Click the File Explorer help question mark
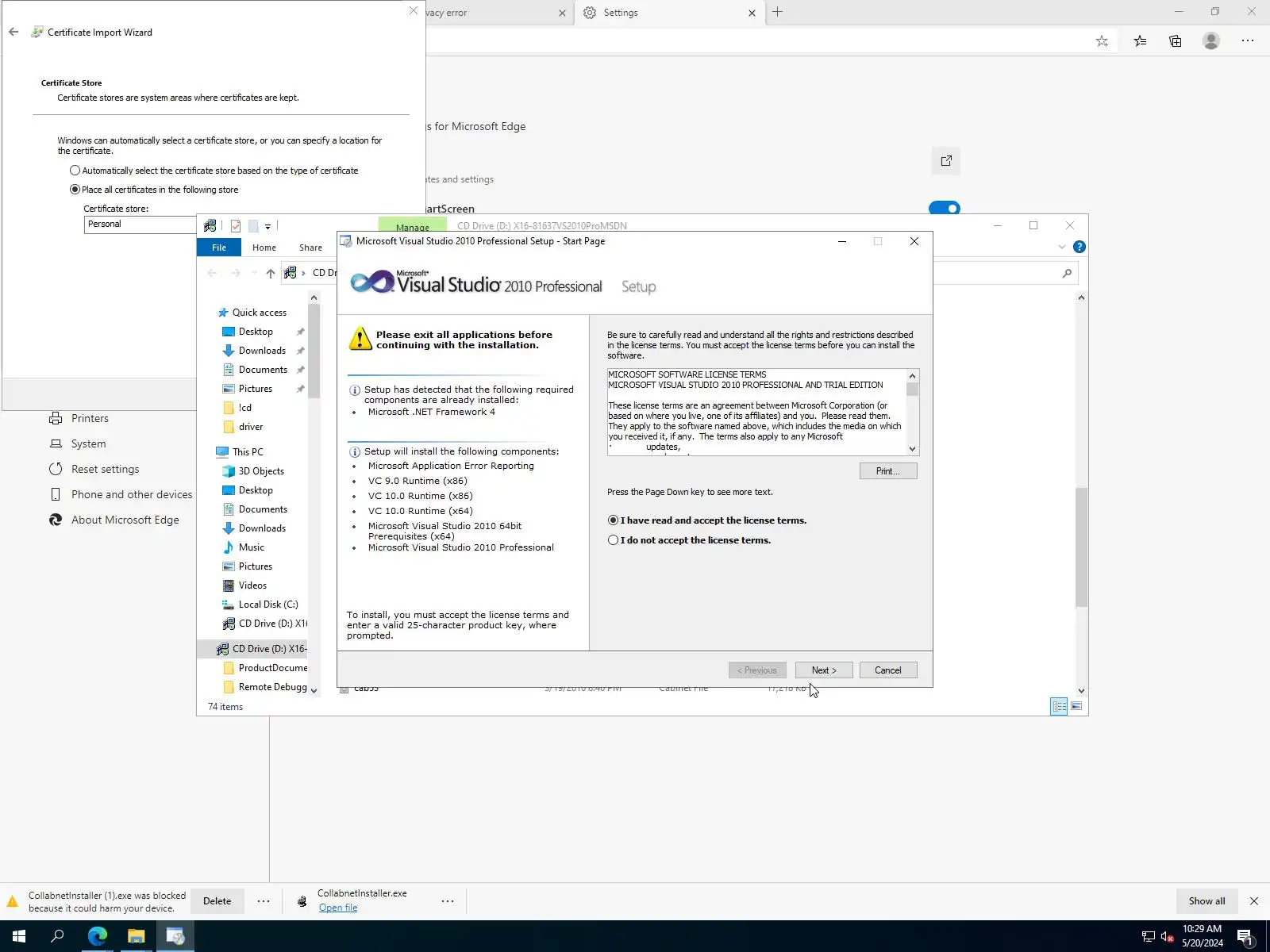The height and width of the screenshot is (952, 1270). [x=1079, y=247]
